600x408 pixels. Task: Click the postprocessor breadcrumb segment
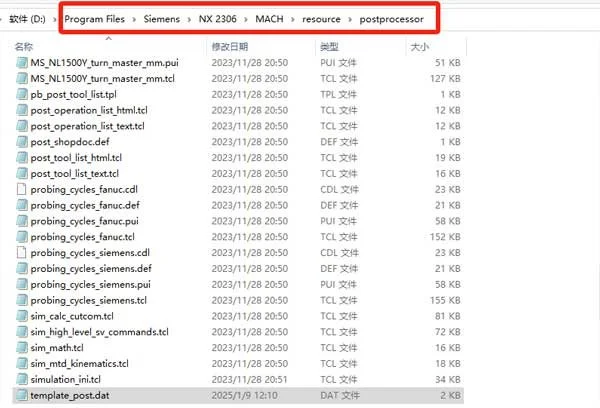tap(391, 19)
